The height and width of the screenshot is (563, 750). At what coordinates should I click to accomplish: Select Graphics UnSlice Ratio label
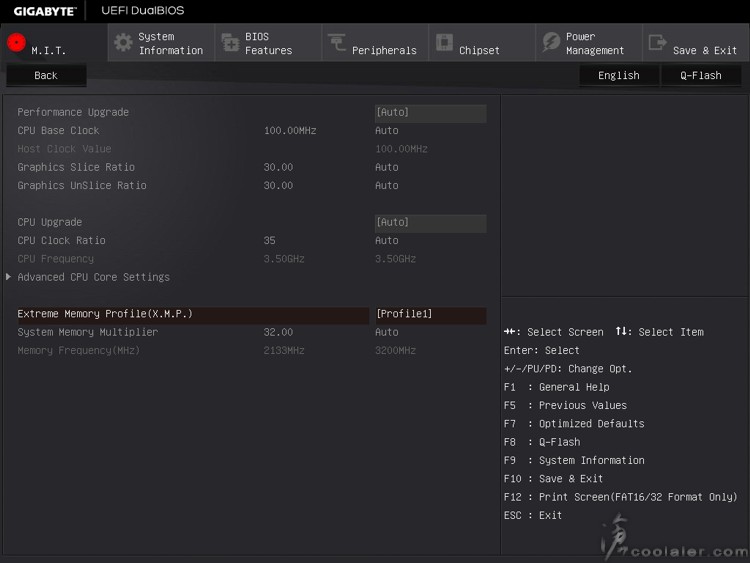pyautogui.click(x=82, y=186)
